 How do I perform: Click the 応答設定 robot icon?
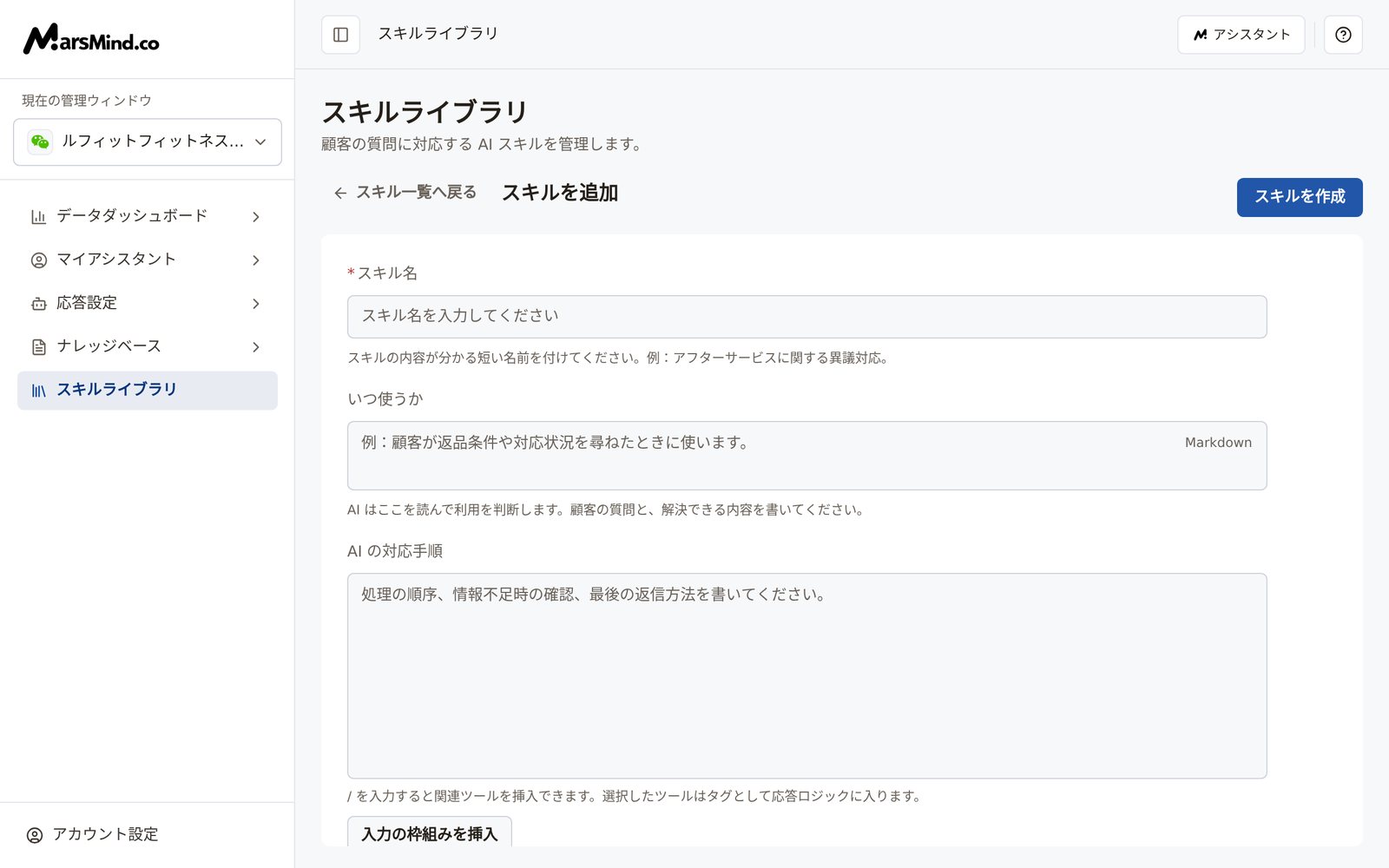pyautogui.click(x=38, y=303)
